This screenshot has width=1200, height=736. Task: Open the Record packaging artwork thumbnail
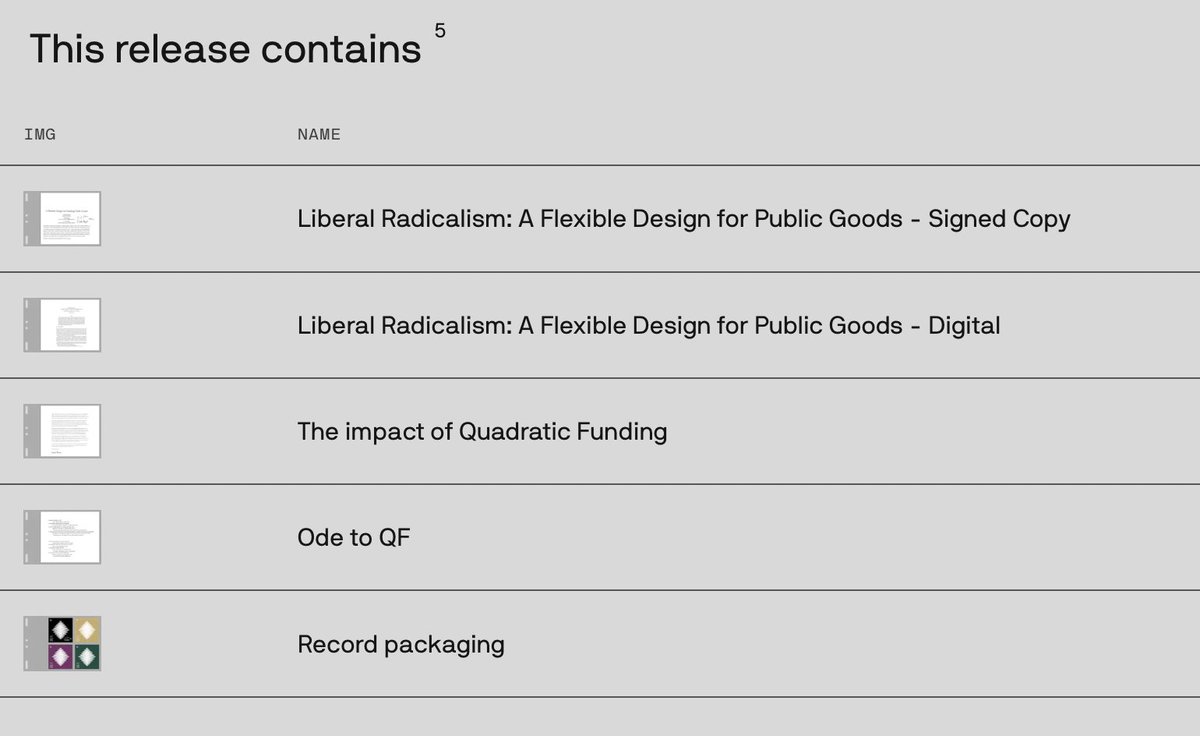62,643
